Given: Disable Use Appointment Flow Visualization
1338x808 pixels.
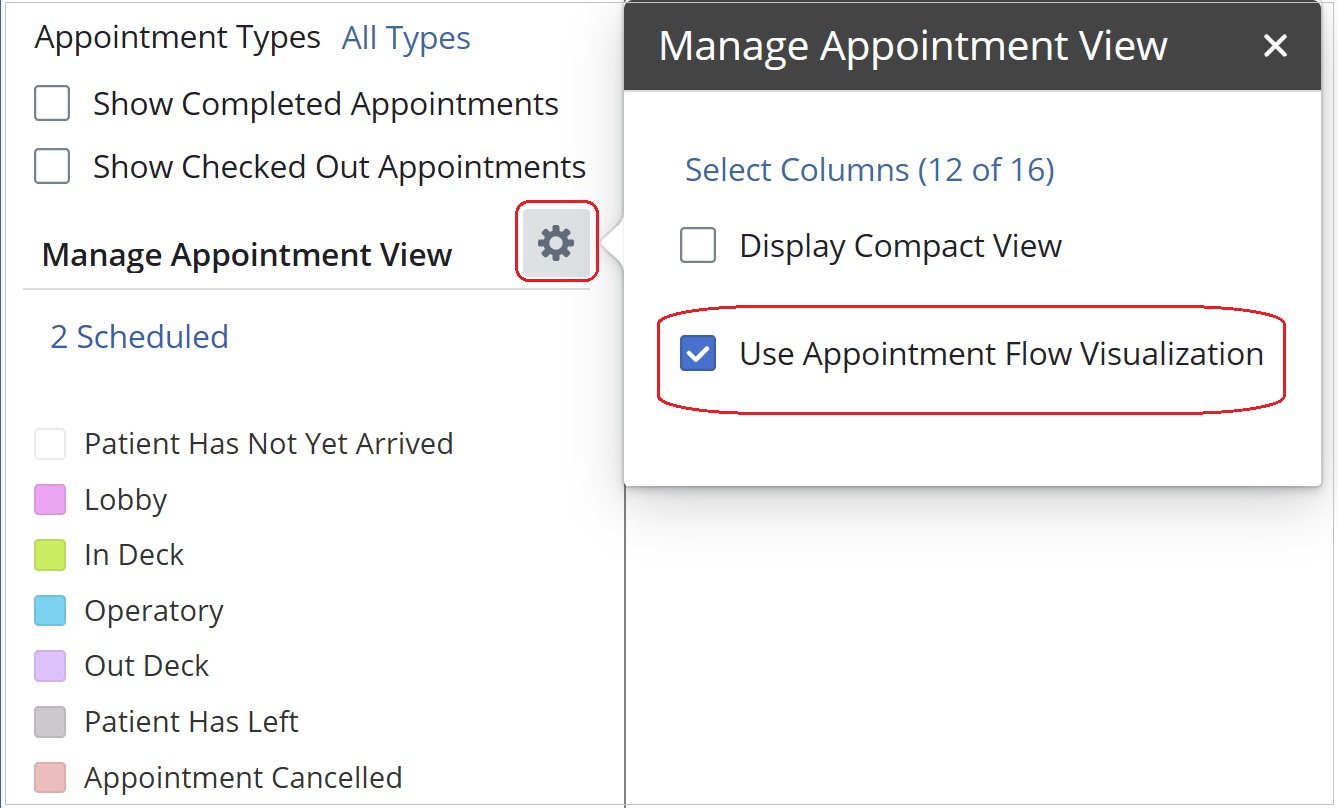Looking at the screenshot, I should pos(697,353).
